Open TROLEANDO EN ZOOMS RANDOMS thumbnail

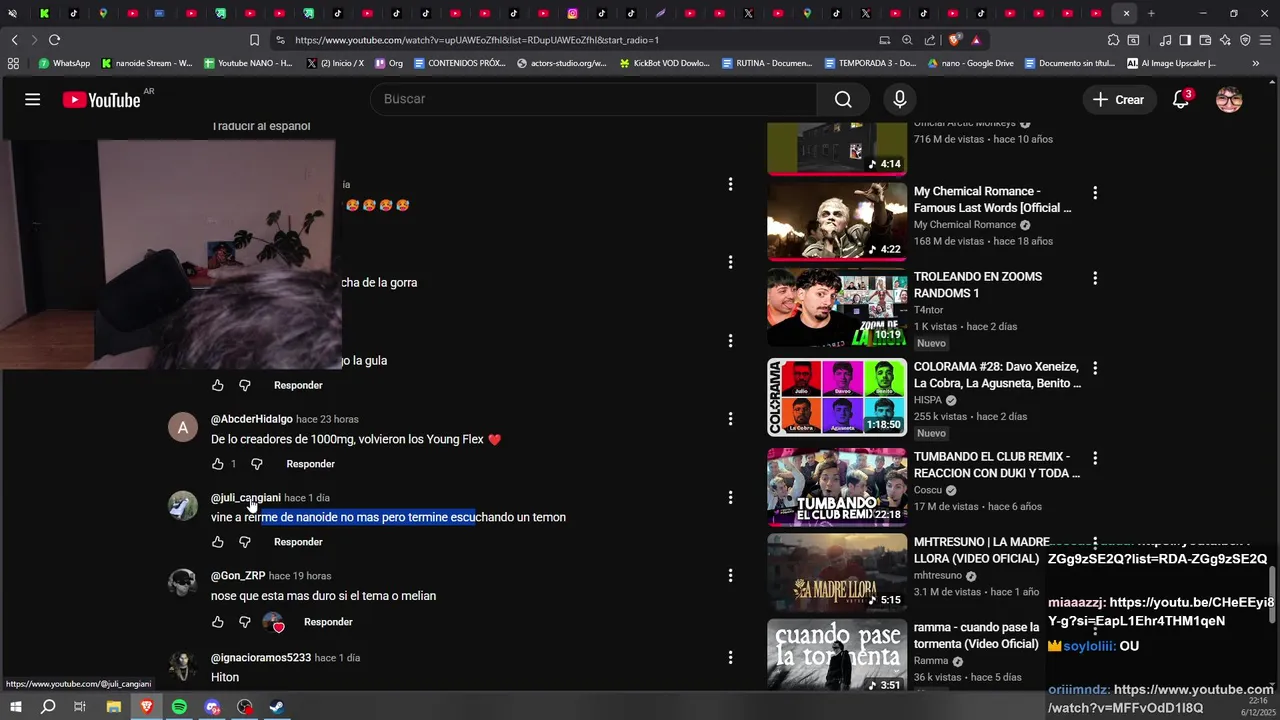[837, 307]
